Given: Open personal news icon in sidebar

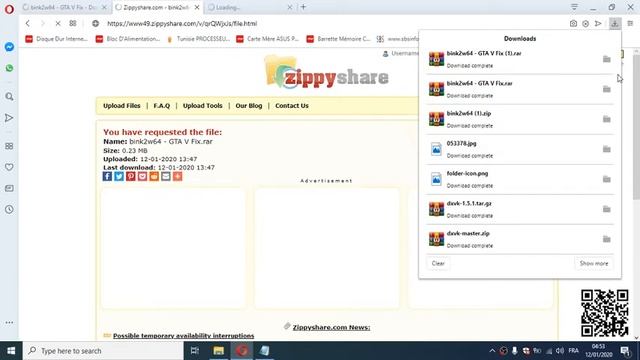Looking at the screenshot, I should point(9,188).
